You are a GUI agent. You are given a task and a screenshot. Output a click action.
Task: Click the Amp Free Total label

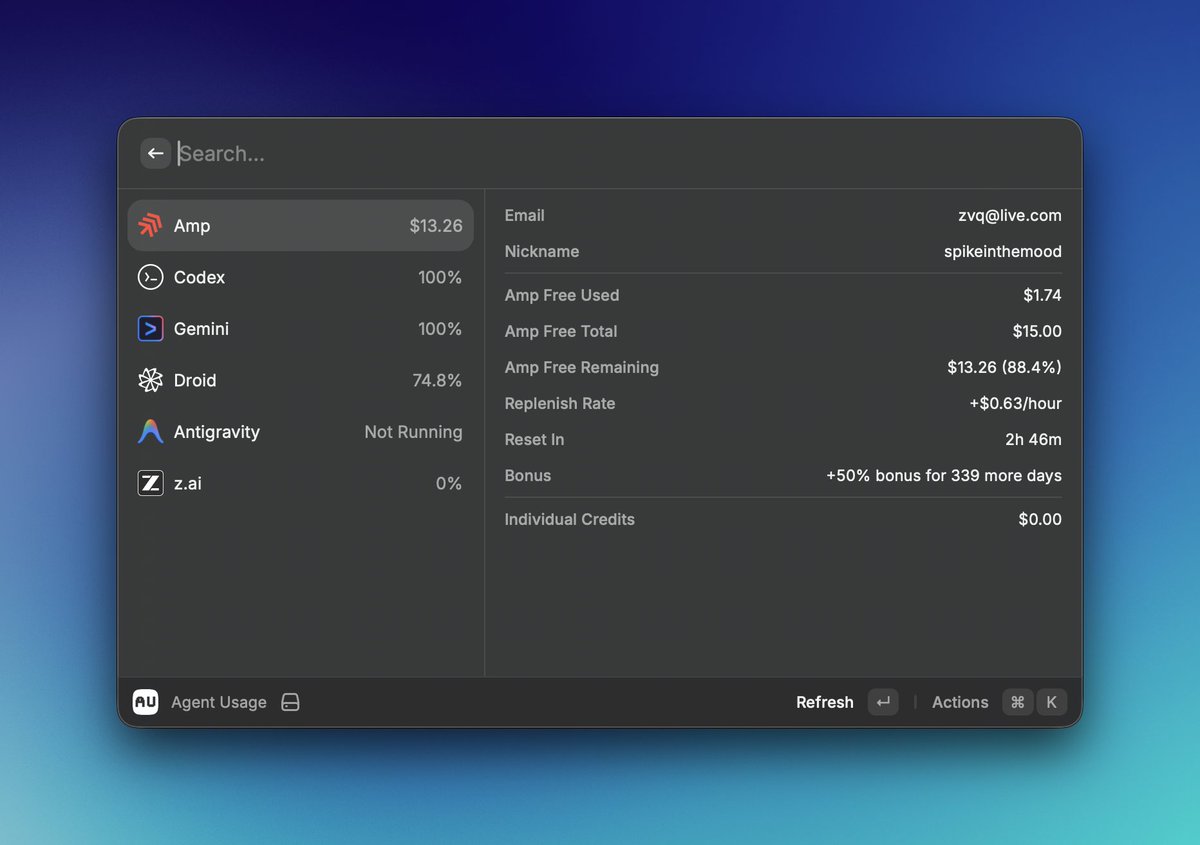click(x=561, y=331)
